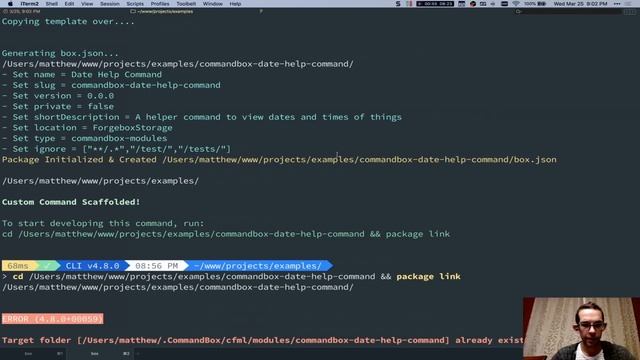This screenshot has height=360, width=640.
Task: Click the iTerm2 search field at top right
Action: (x=569, y=11)
